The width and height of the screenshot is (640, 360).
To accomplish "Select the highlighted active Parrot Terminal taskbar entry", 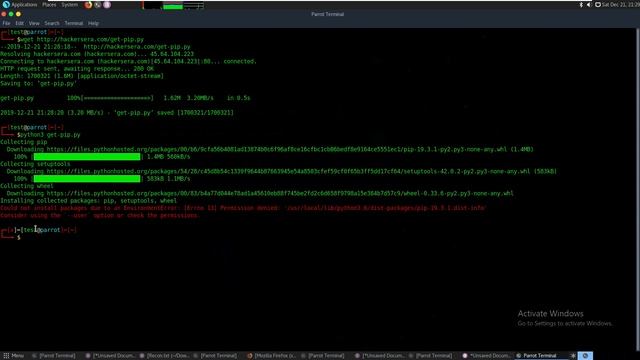I will click(x=541, y=356).
